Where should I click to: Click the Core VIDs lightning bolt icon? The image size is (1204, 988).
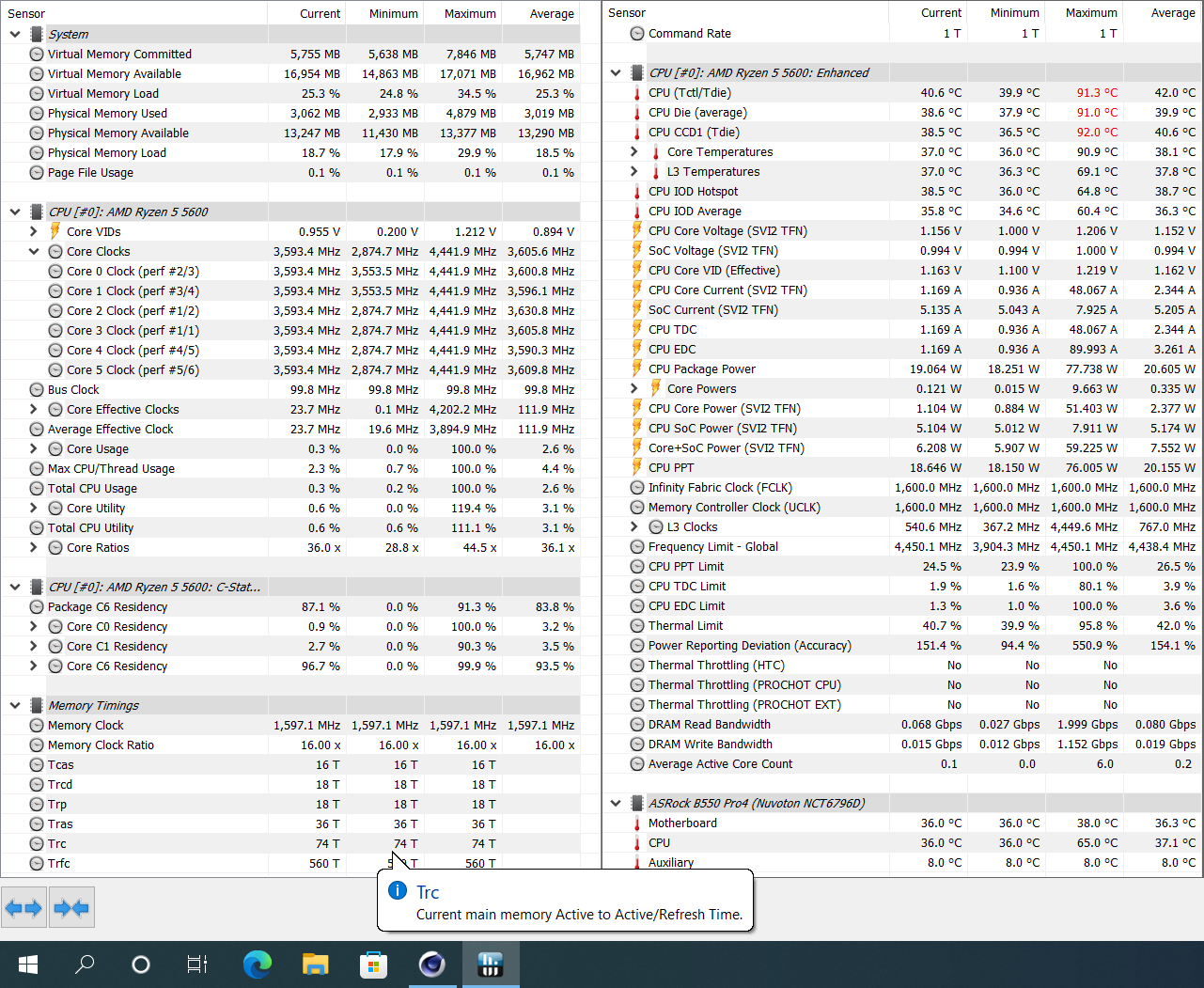pyautogui.click(x=55, y=231)
